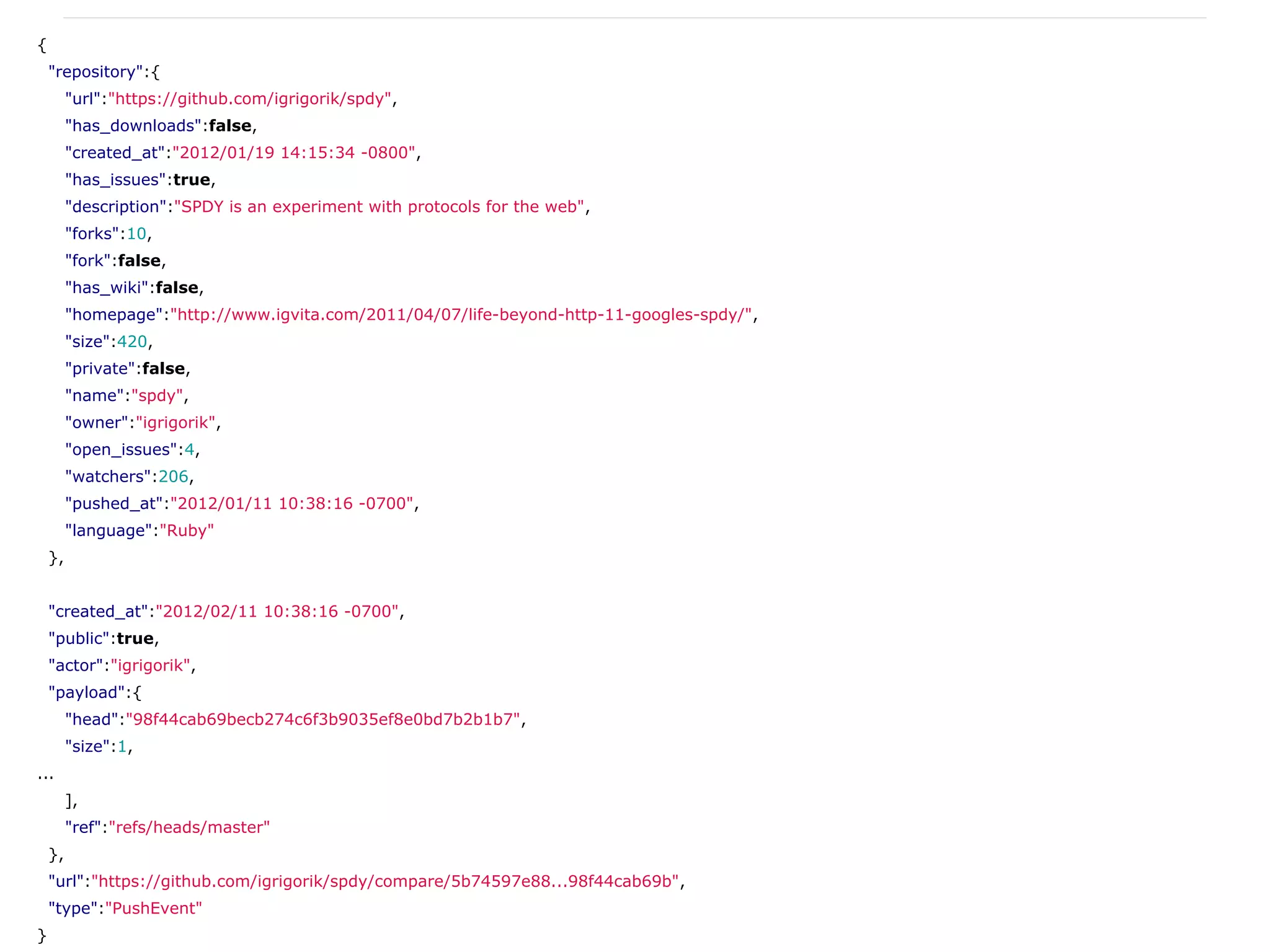Click the watchers value 206
The height and width of the screenshot is (952, 1270).
(173, 477)
